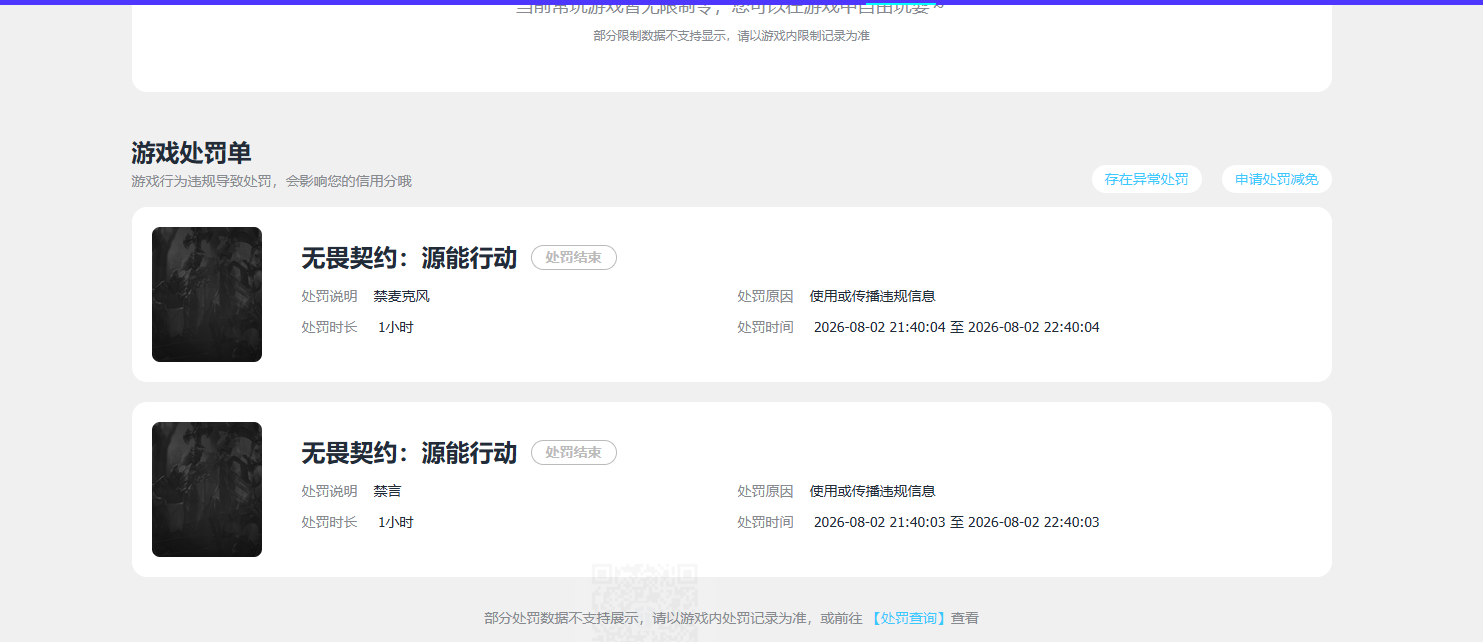Click 使用或传播违规信息 reason in the 禁言 card
This screenshot has width=1483, height=642.
pyautogui.click(x=872, y=491)
